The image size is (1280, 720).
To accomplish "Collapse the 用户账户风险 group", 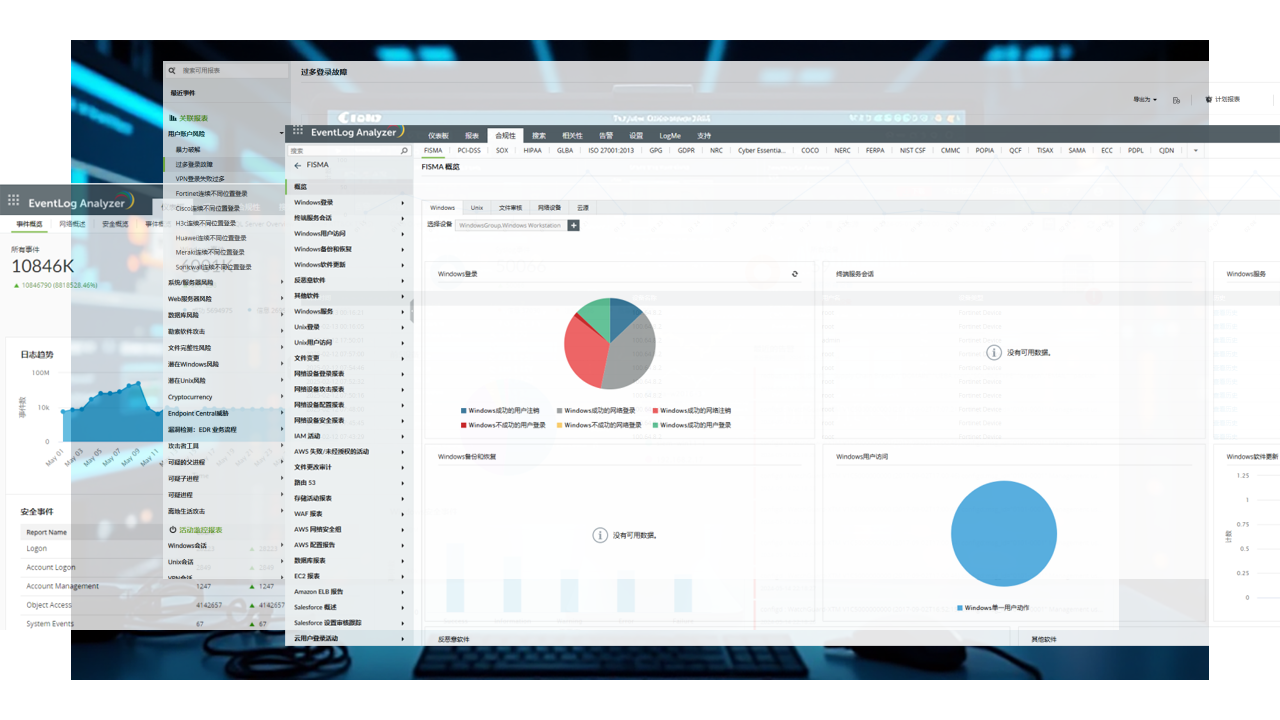I will 282,133.
